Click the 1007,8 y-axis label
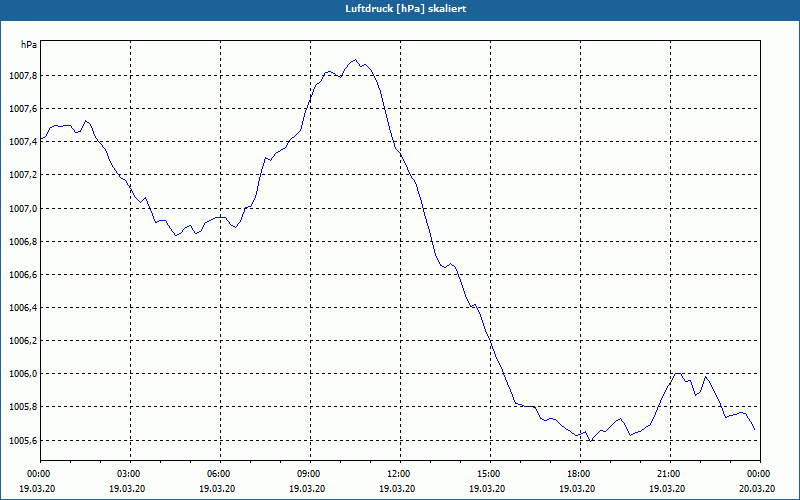Viewport: 800px width, 500px height. coord(23,76)
